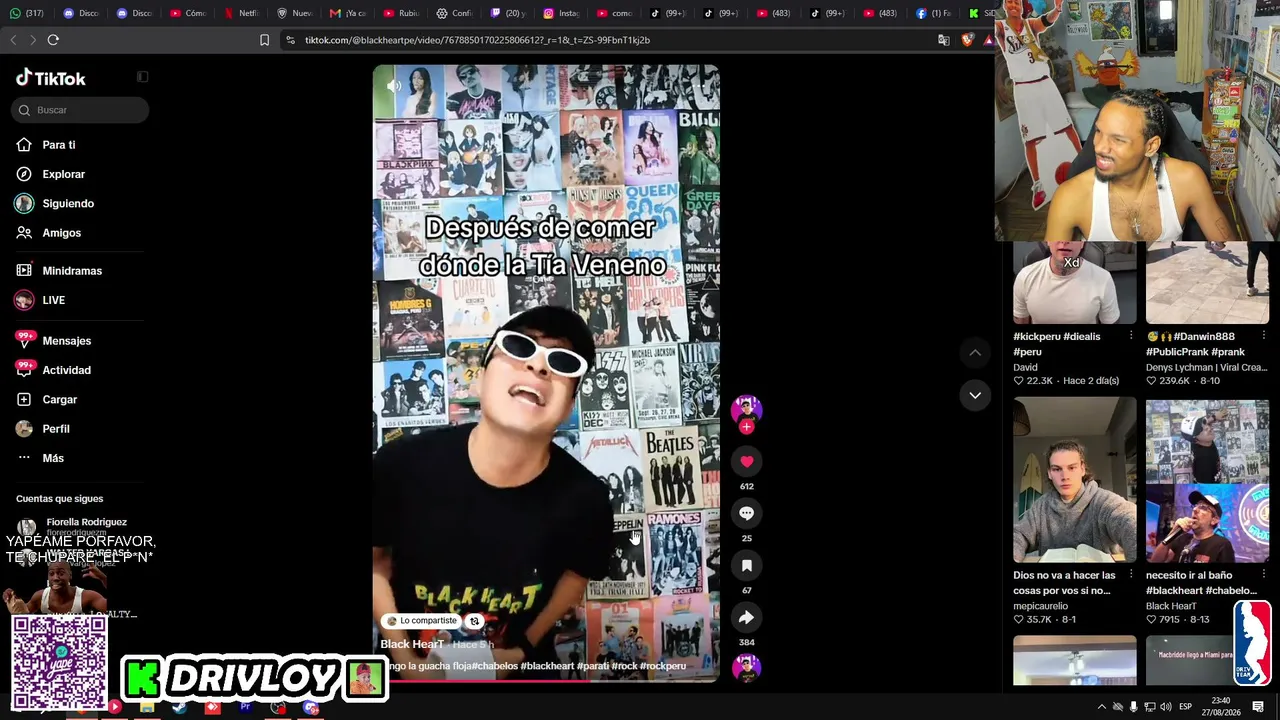Bookmark this page in the browser toolbar
The image size is (1280, 720).
264,40
